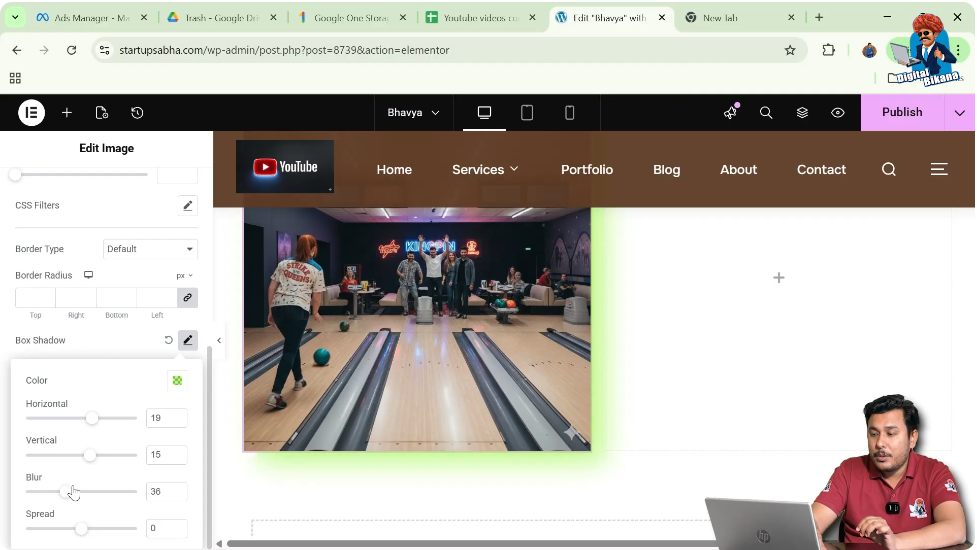Open the Bhavya page selector dropdown
This screenshot has width=977, height=550.
[413, 113]
